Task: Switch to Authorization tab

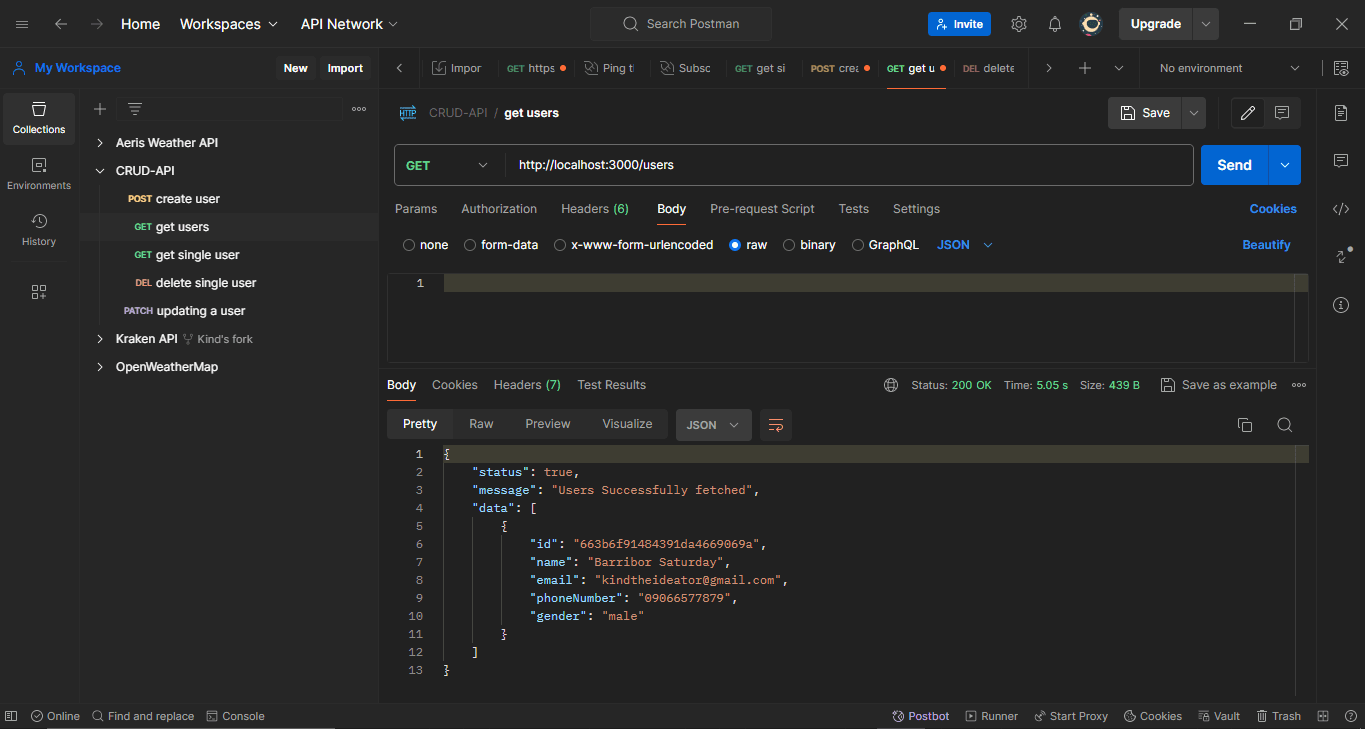Action: 499,209
